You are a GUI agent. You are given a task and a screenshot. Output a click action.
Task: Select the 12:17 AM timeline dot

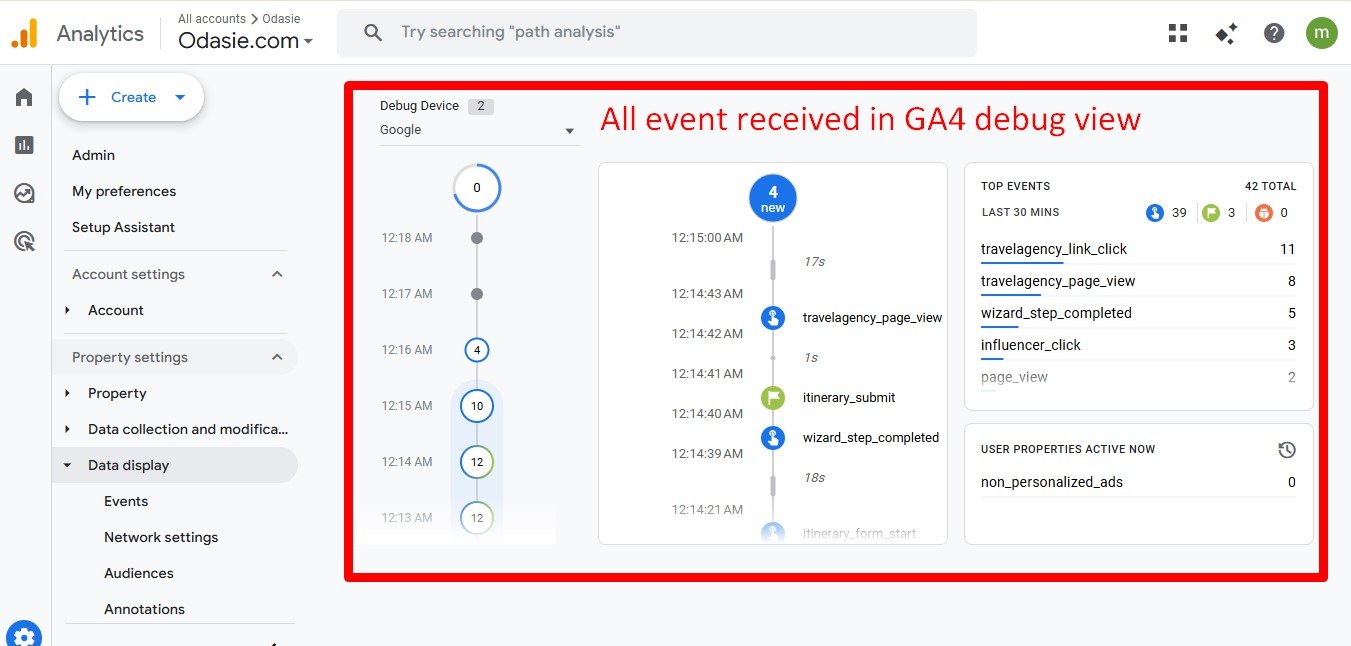pos(477,294)
